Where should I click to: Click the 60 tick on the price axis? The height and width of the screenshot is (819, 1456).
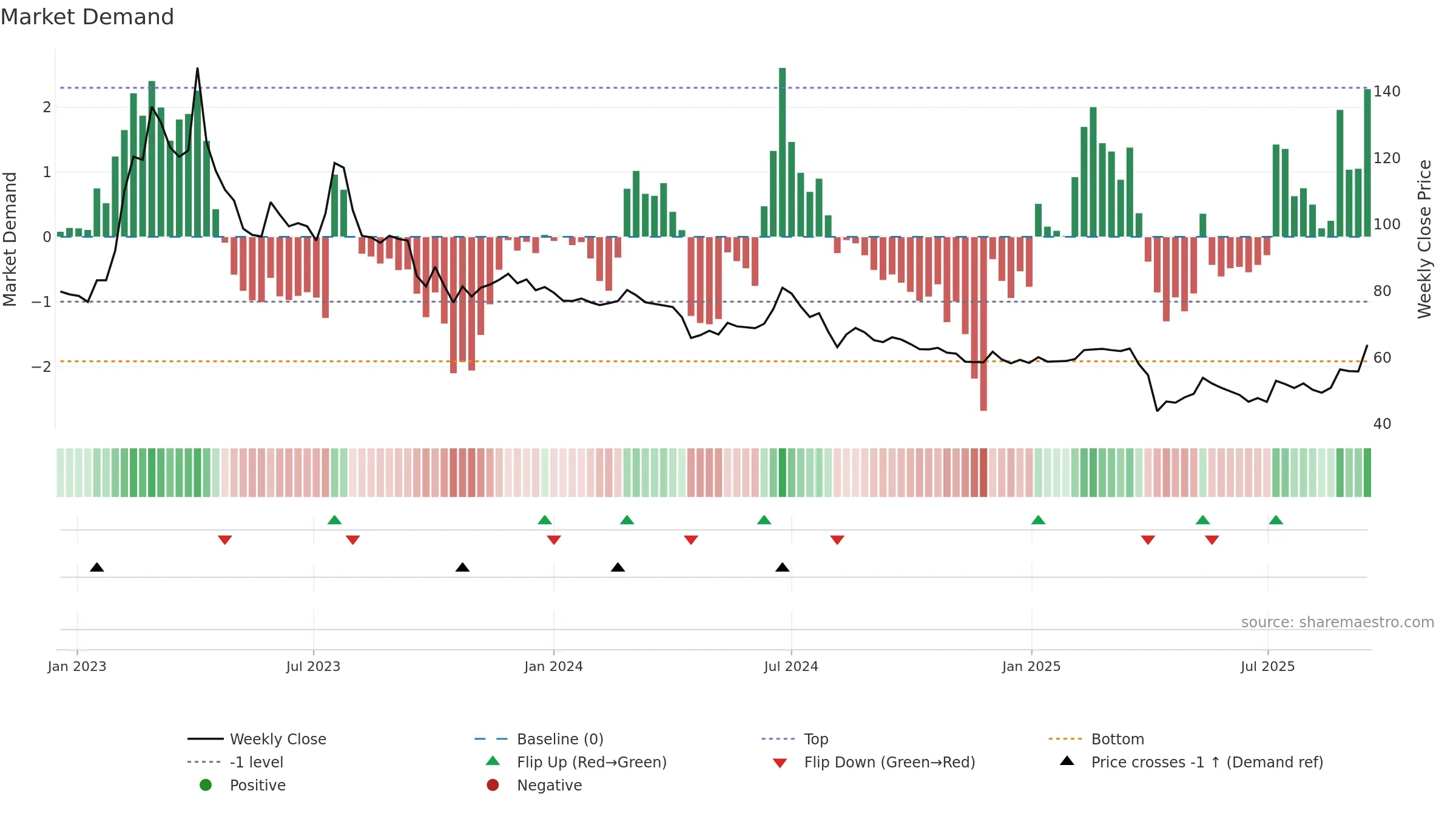1383,358
